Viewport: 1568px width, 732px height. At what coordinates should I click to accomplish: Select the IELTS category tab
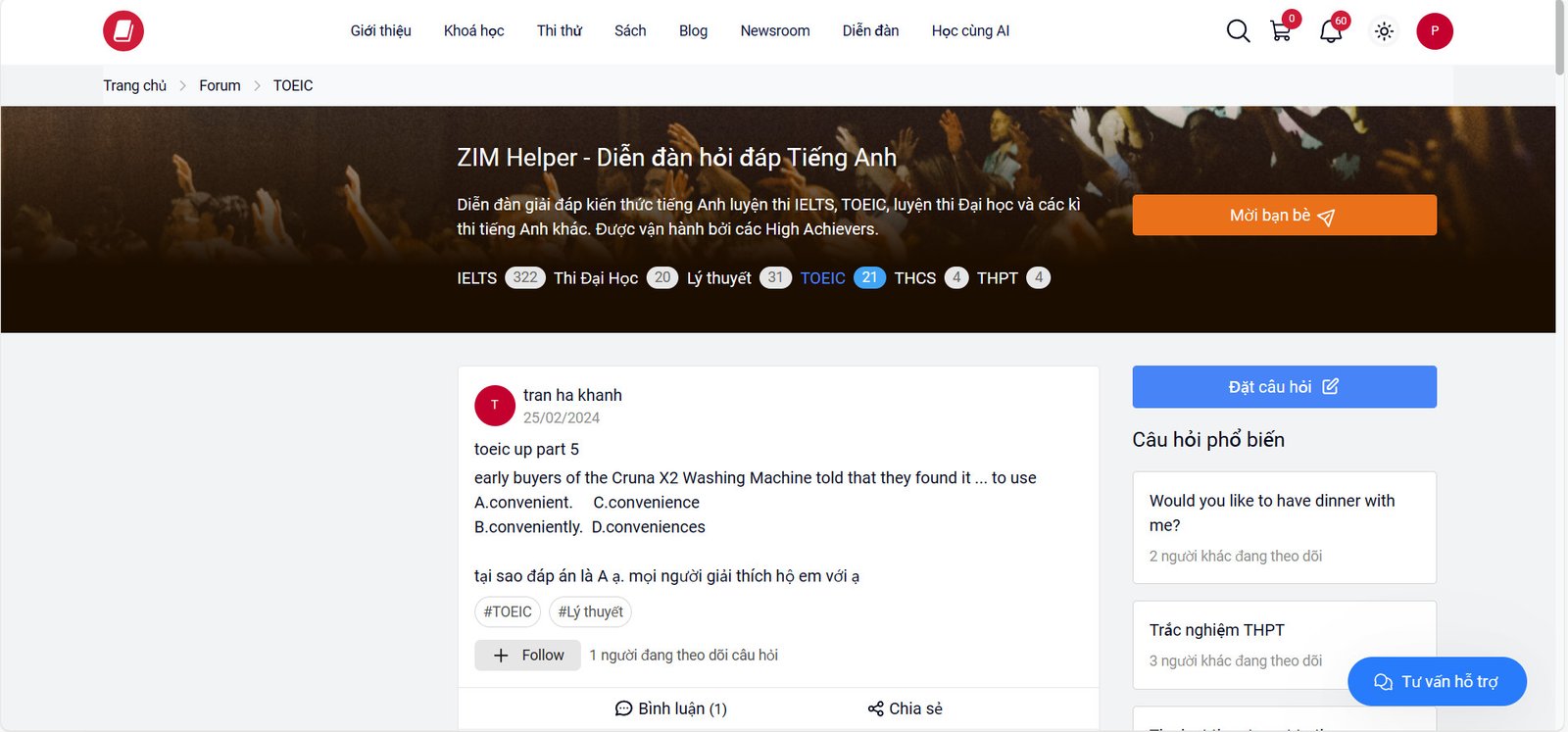point(477,278)
